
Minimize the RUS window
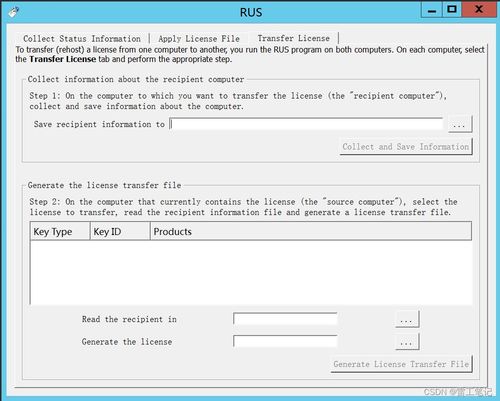[x=432, y=10]
